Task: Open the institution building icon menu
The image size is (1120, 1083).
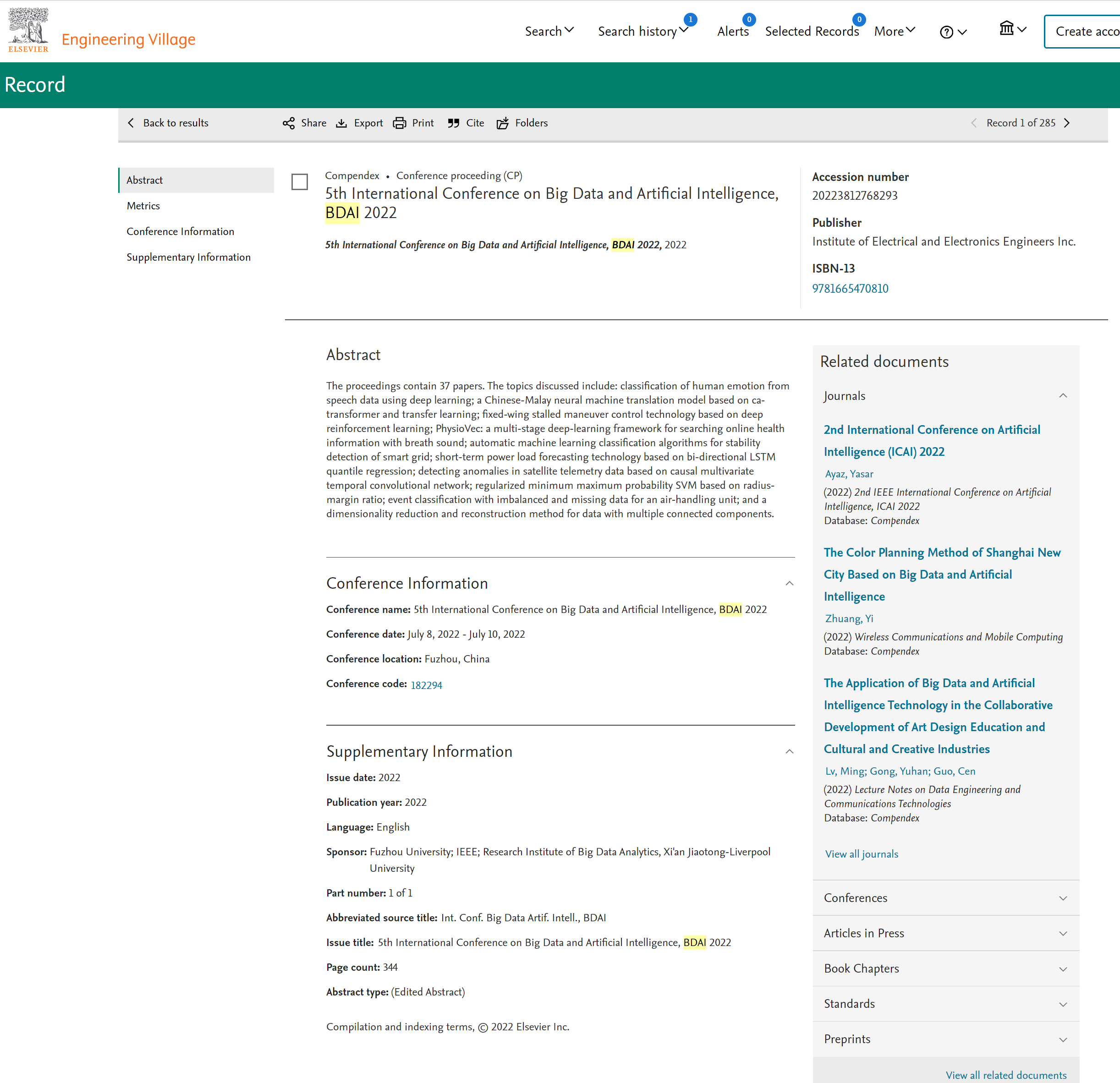Action: (x=1006, y=28)
